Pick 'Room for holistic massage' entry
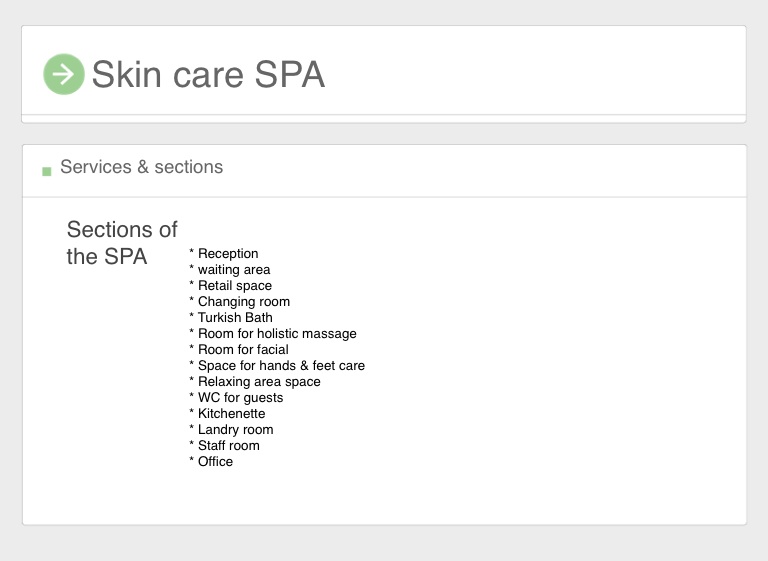 (x=276, y=334)
